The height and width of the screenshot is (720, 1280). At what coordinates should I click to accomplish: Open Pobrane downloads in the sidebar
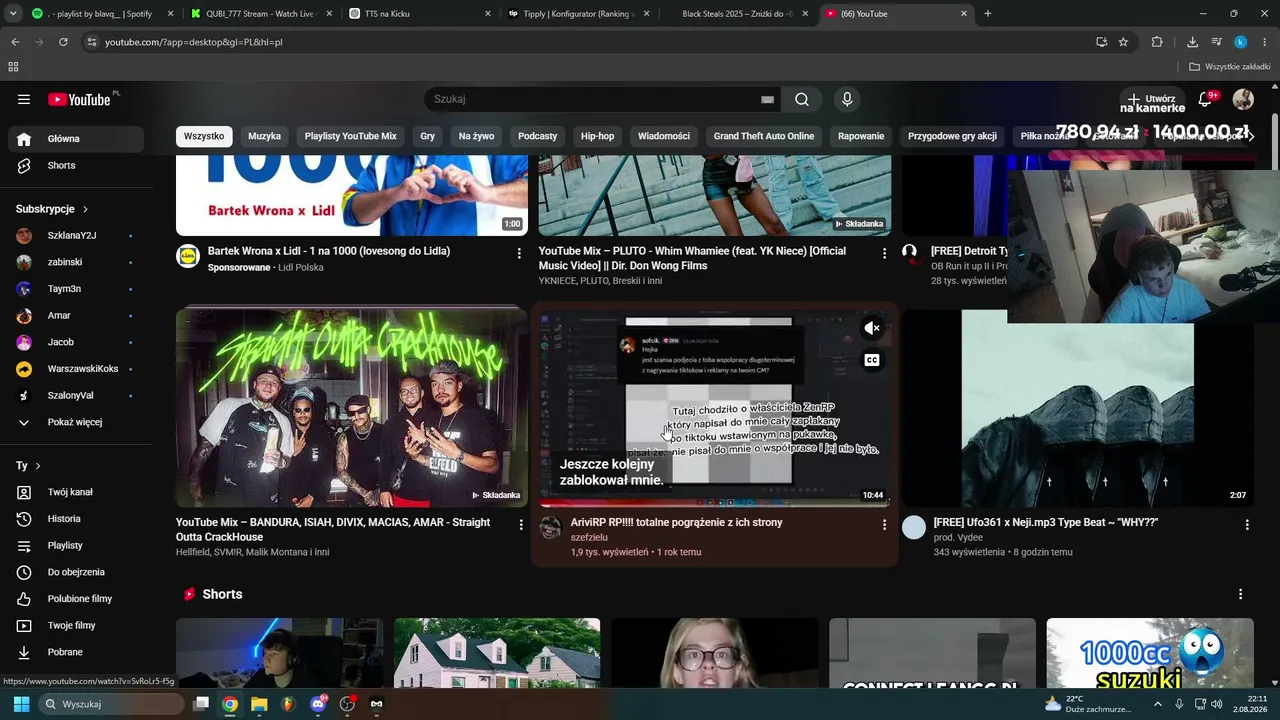point(76,652)
